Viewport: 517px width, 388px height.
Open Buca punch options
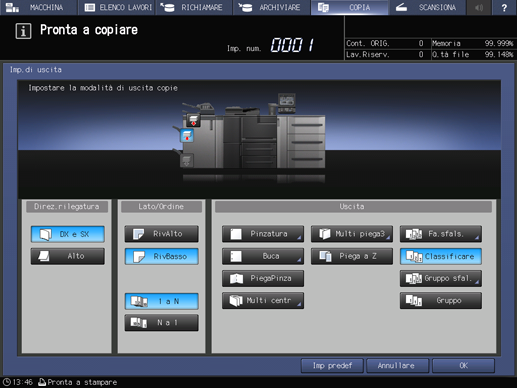pyautogui.click(x=263, y=256)
